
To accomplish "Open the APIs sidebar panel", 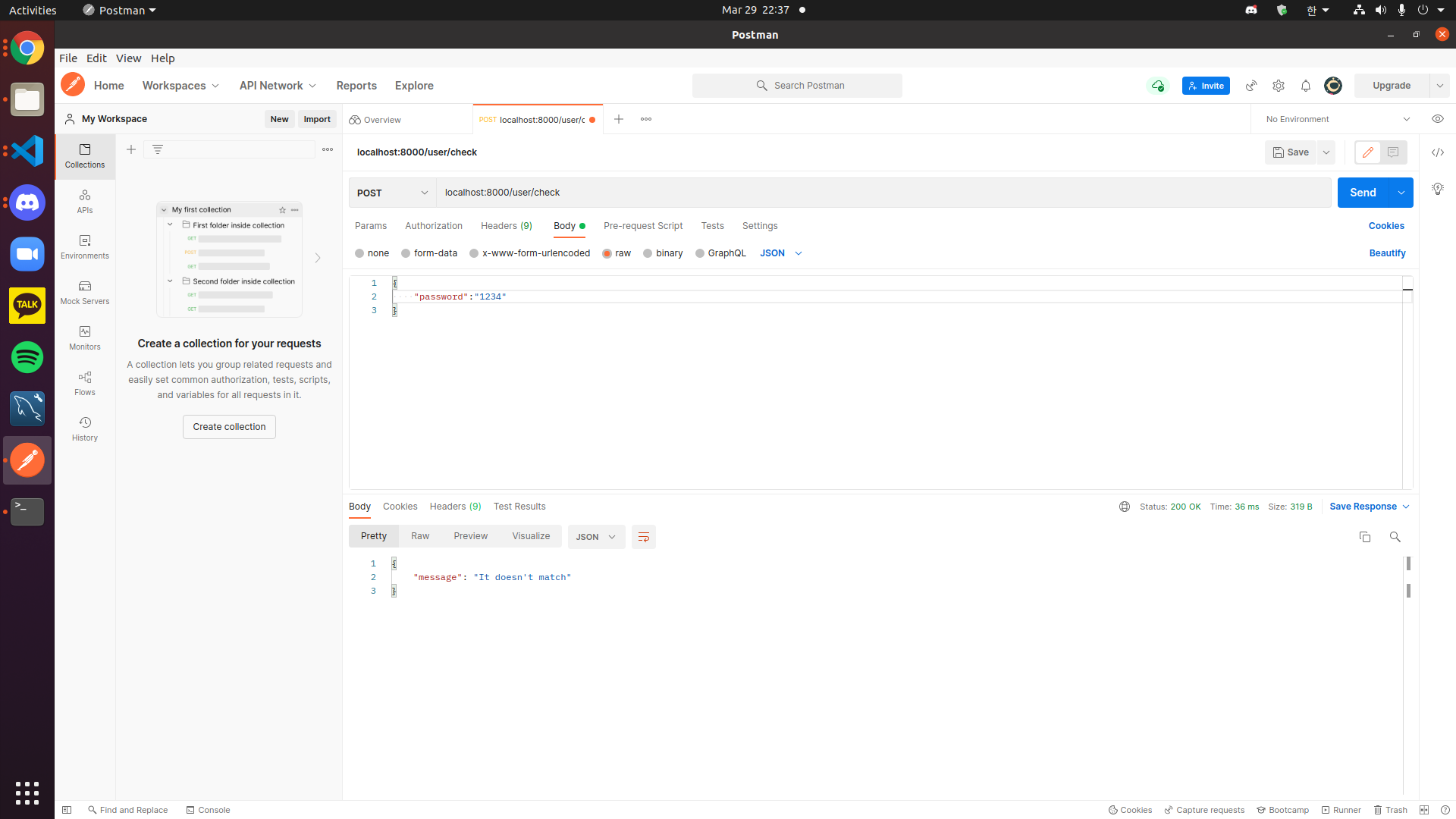I will (x=85, y=202).
